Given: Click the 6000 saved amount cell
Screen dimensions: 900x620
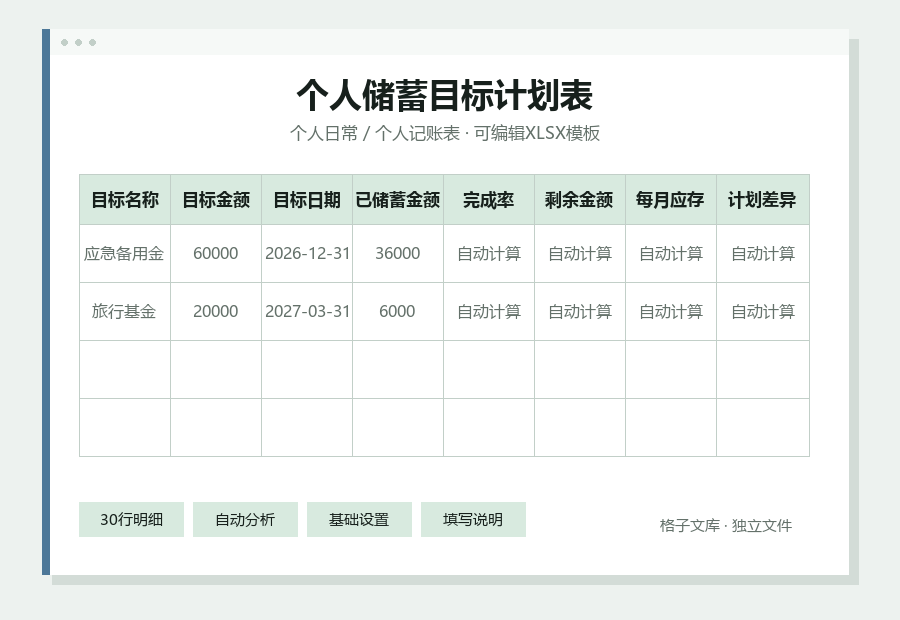Looking at the screenshot, I should pos(398,312).
